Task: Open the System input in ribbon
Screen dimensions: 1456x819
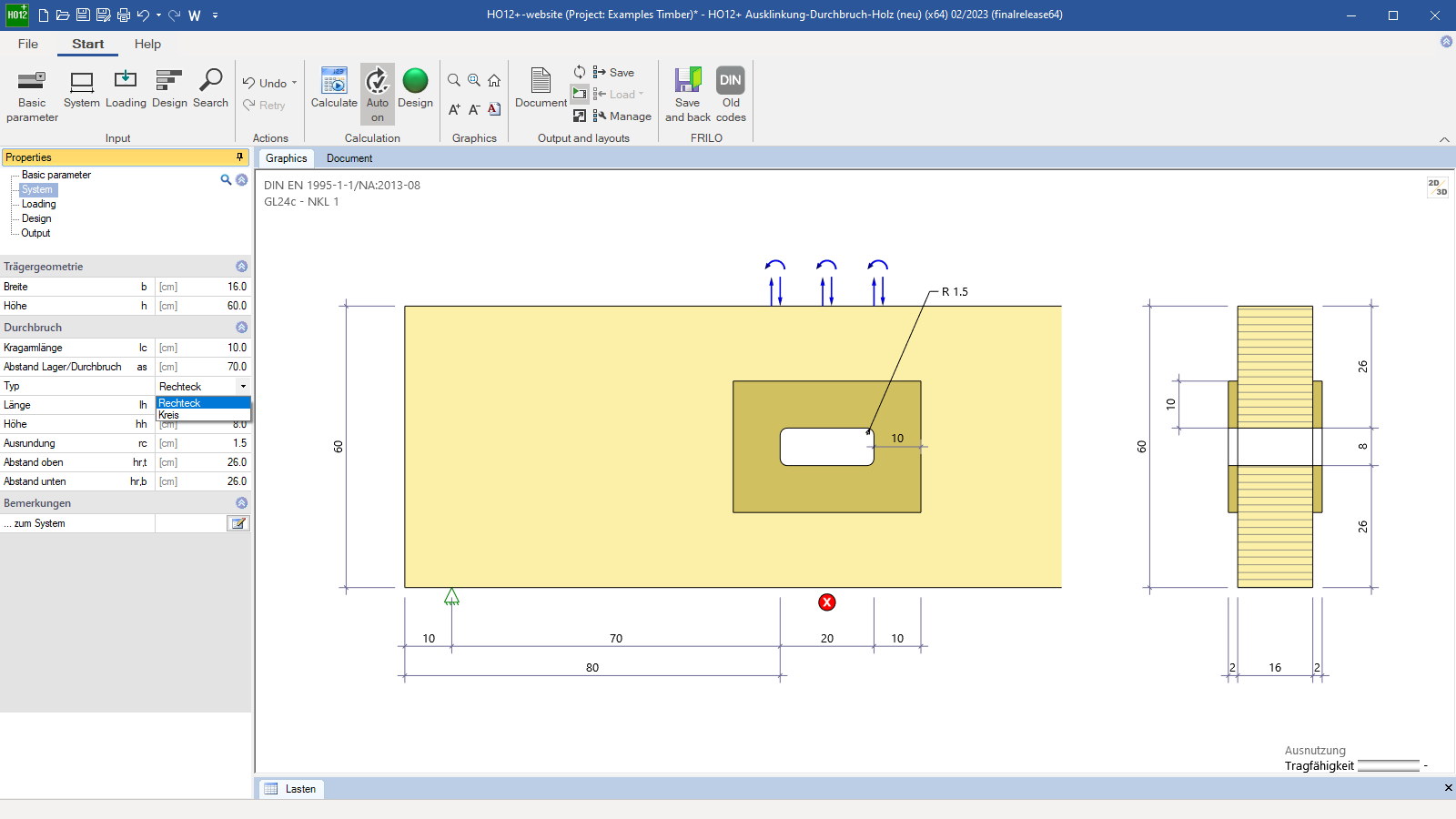Action: (82, 89)
